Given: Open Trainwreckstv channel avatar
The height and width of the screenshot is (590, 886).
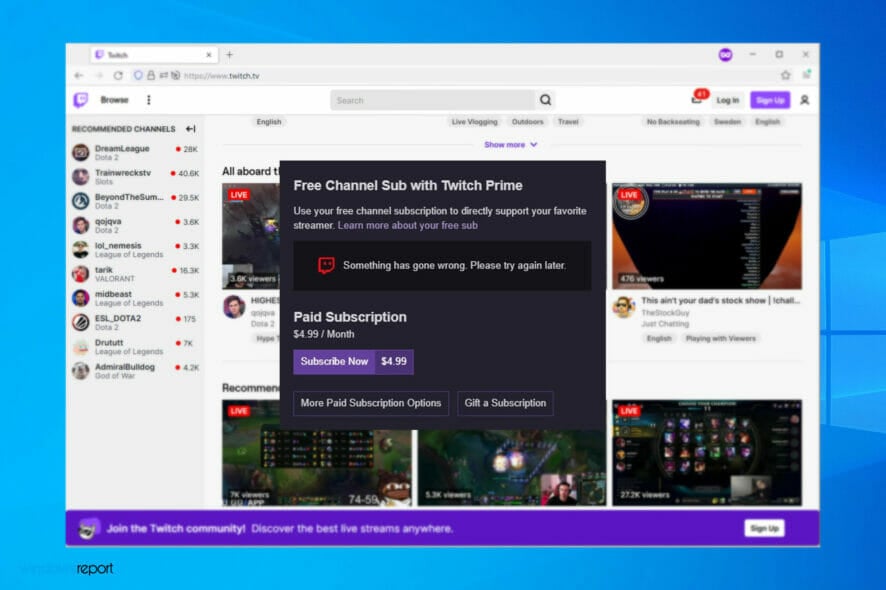Looking at the screenshot, I should tap(80, 176).
